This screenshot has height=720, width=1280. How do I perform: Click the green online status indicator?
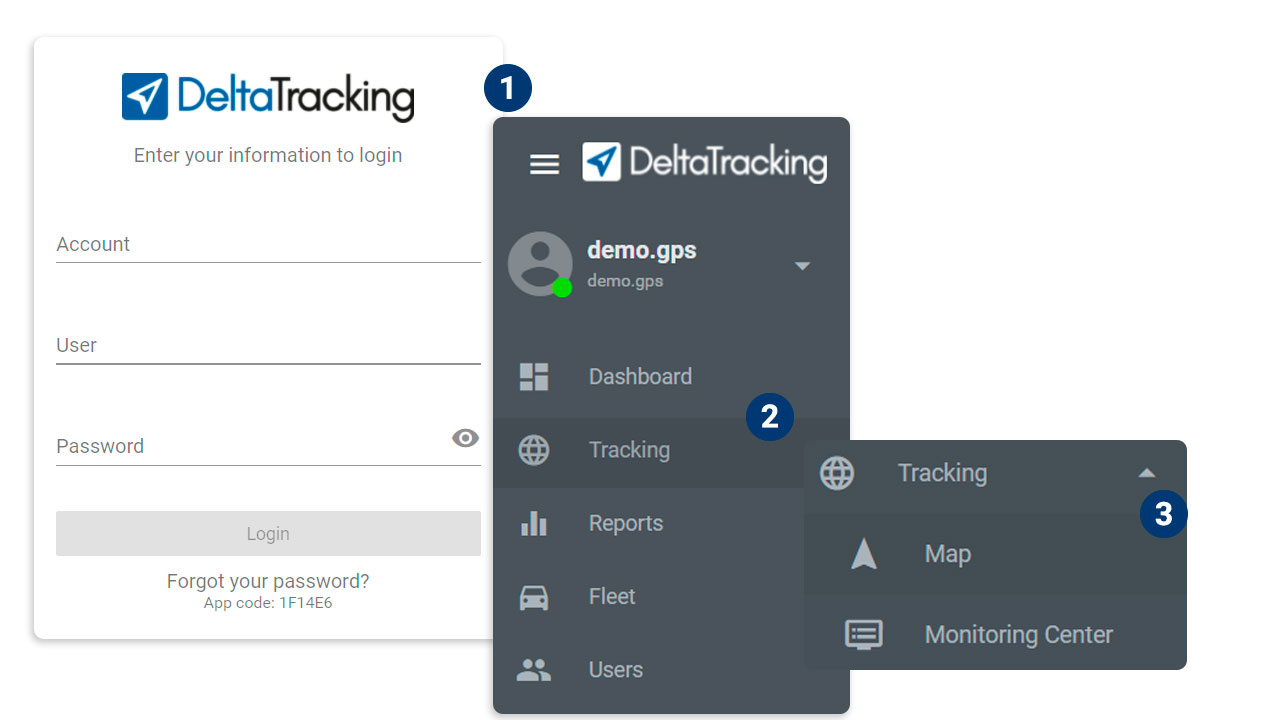[x=563, y=288]
